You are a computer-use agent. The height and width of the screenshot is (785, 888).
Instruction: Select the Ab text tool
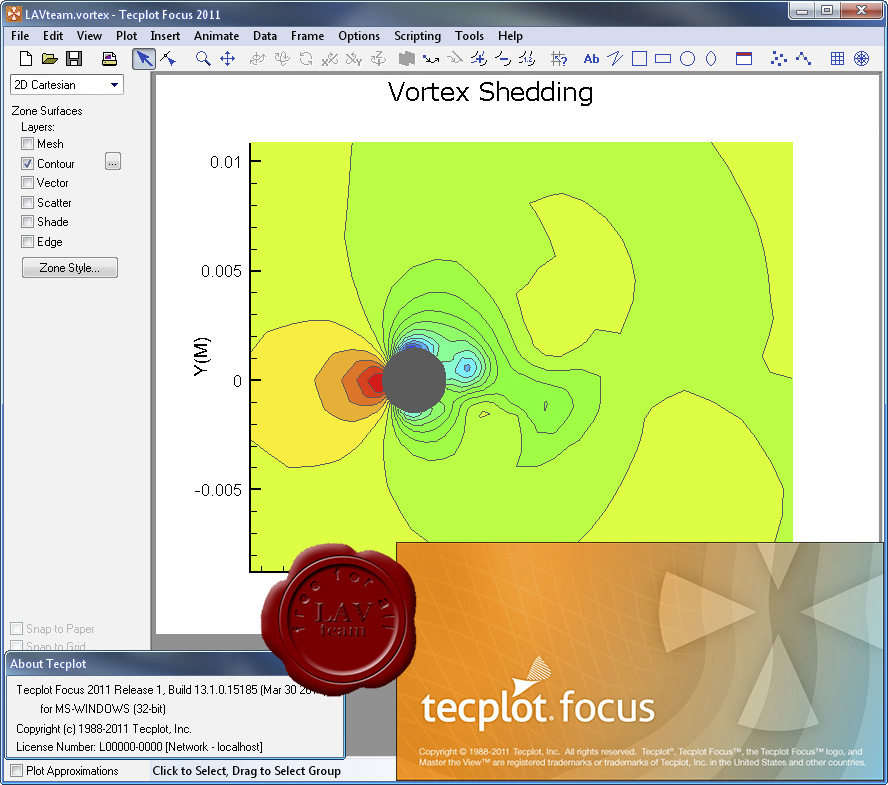(591, 58)
